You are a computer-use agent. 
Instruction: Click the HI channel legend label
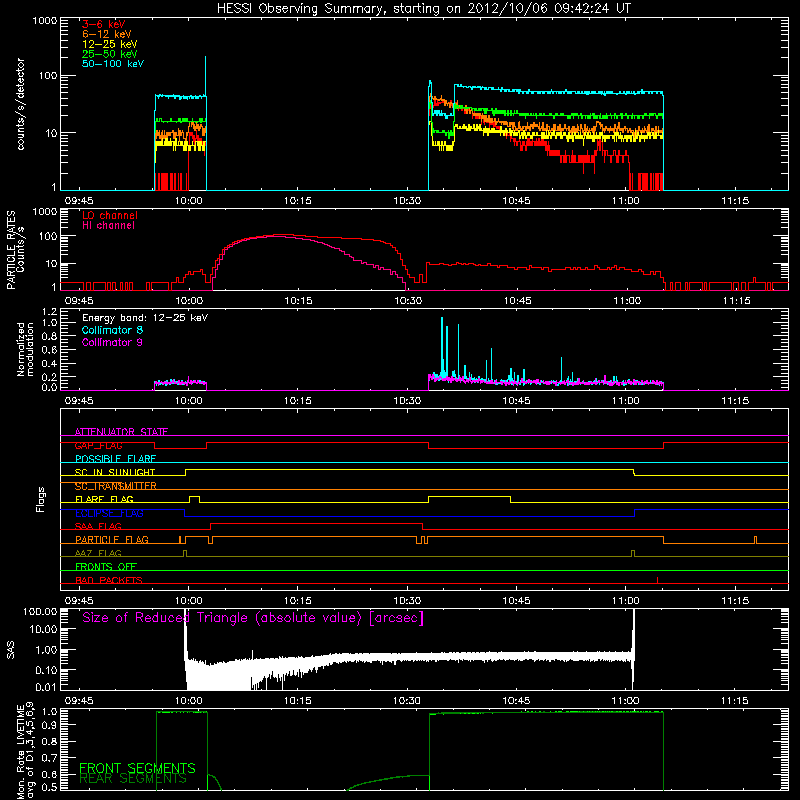point(109,226)
